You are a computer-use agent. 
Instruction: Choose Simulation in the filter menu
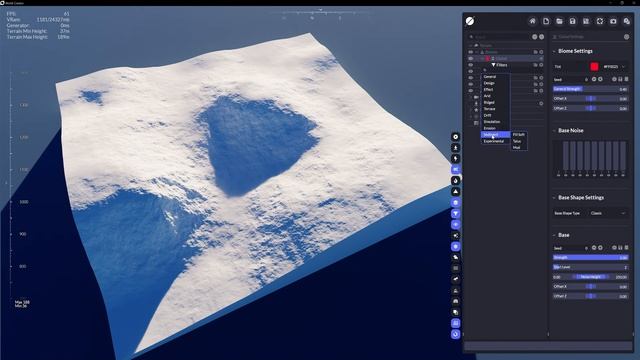496,122
